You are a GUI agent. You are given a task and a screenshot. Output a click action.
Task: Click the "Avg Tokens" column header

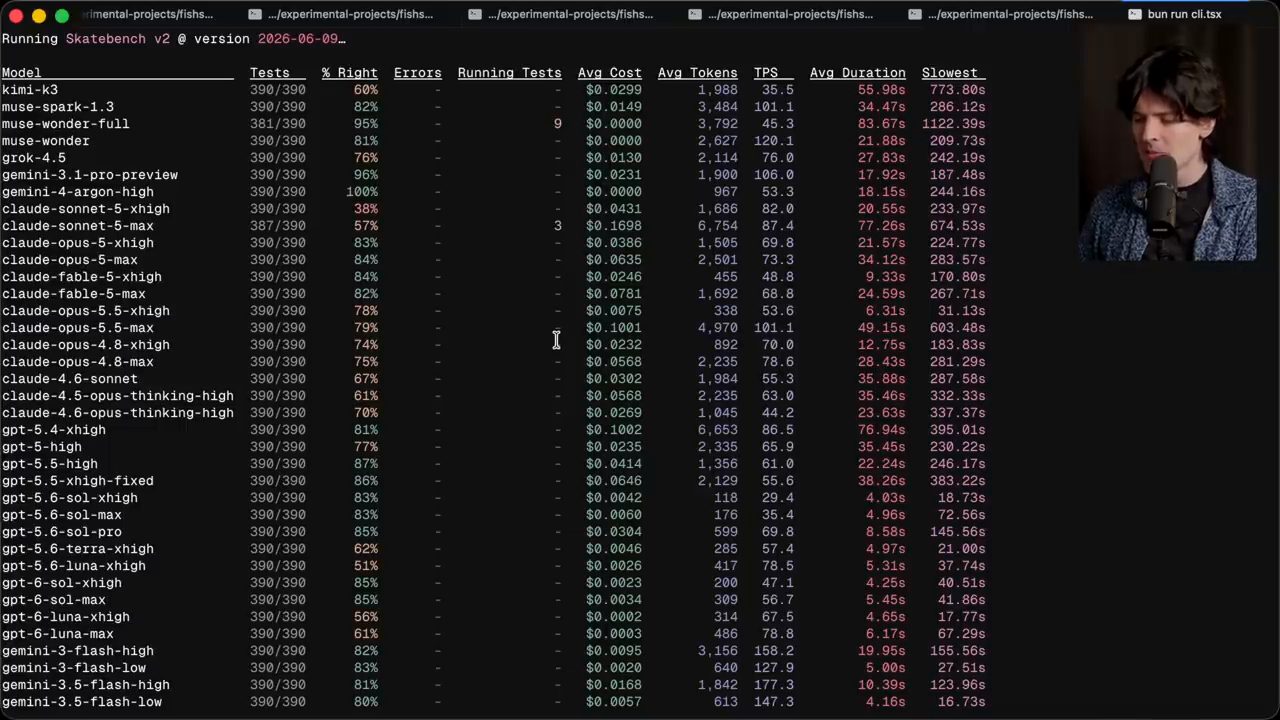click(x=698, y=73)
